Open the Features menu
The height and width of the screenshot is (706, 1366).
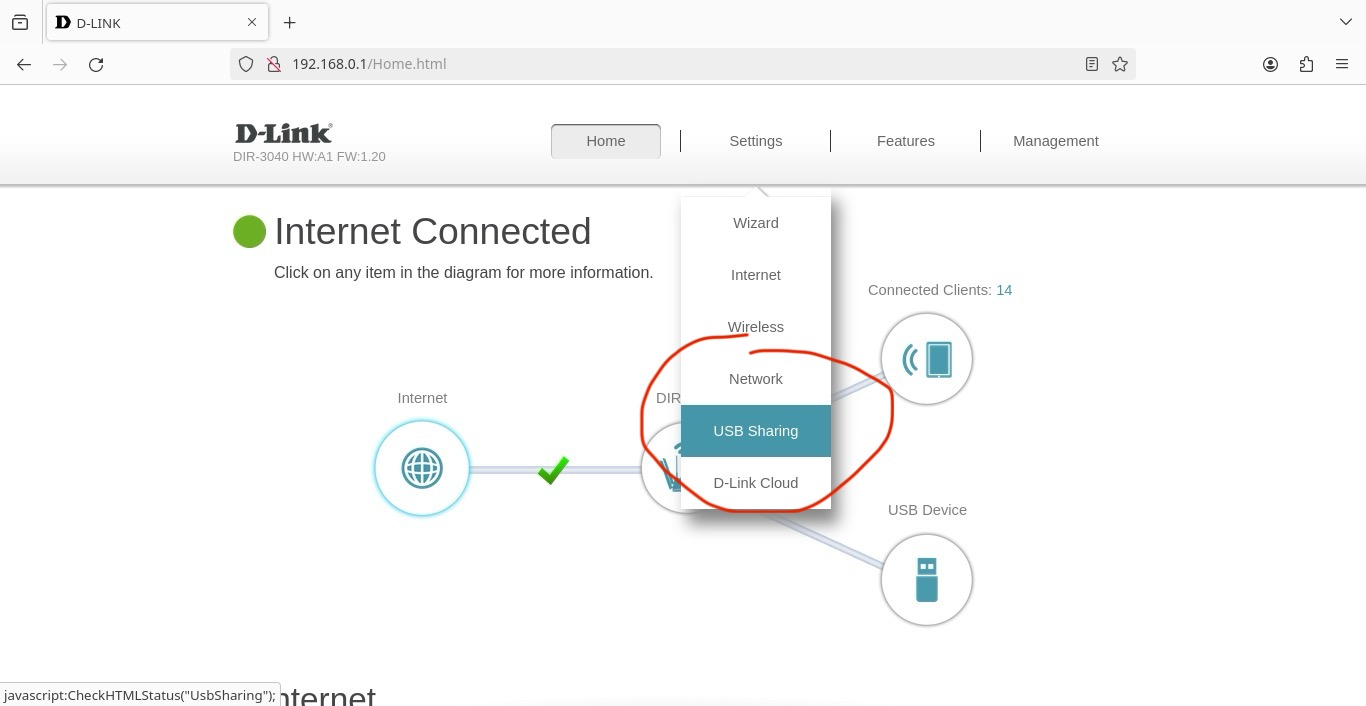tap(906, 141)
